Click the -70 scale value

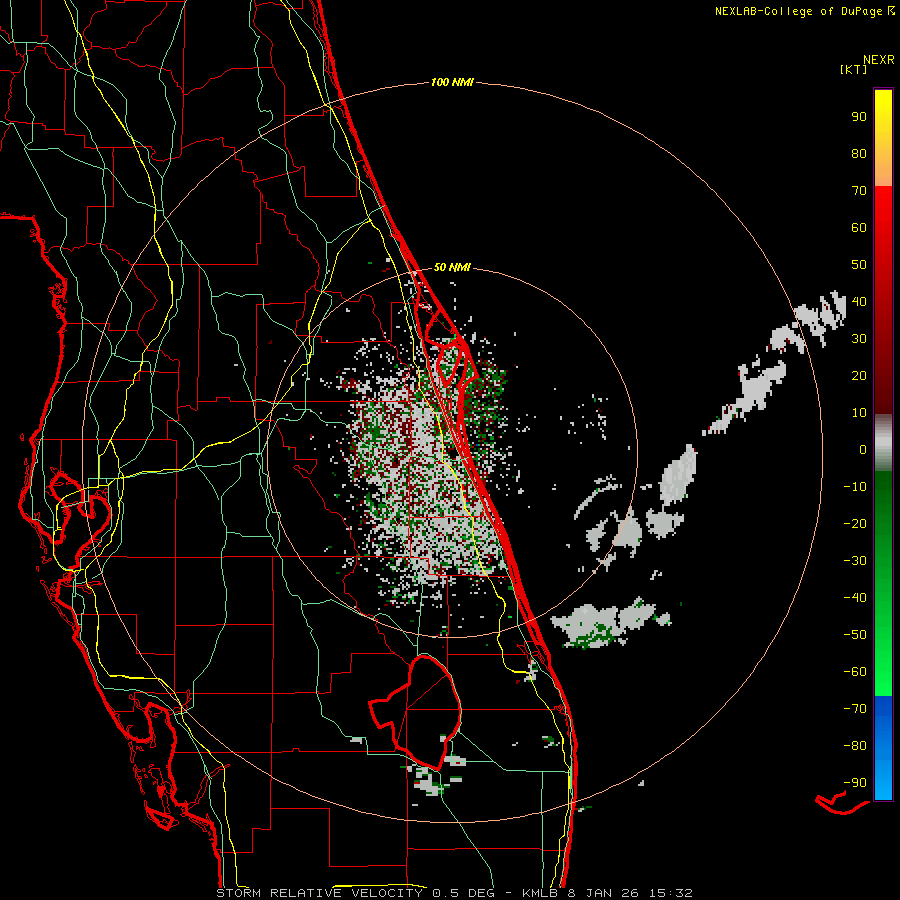coord(855,708)
